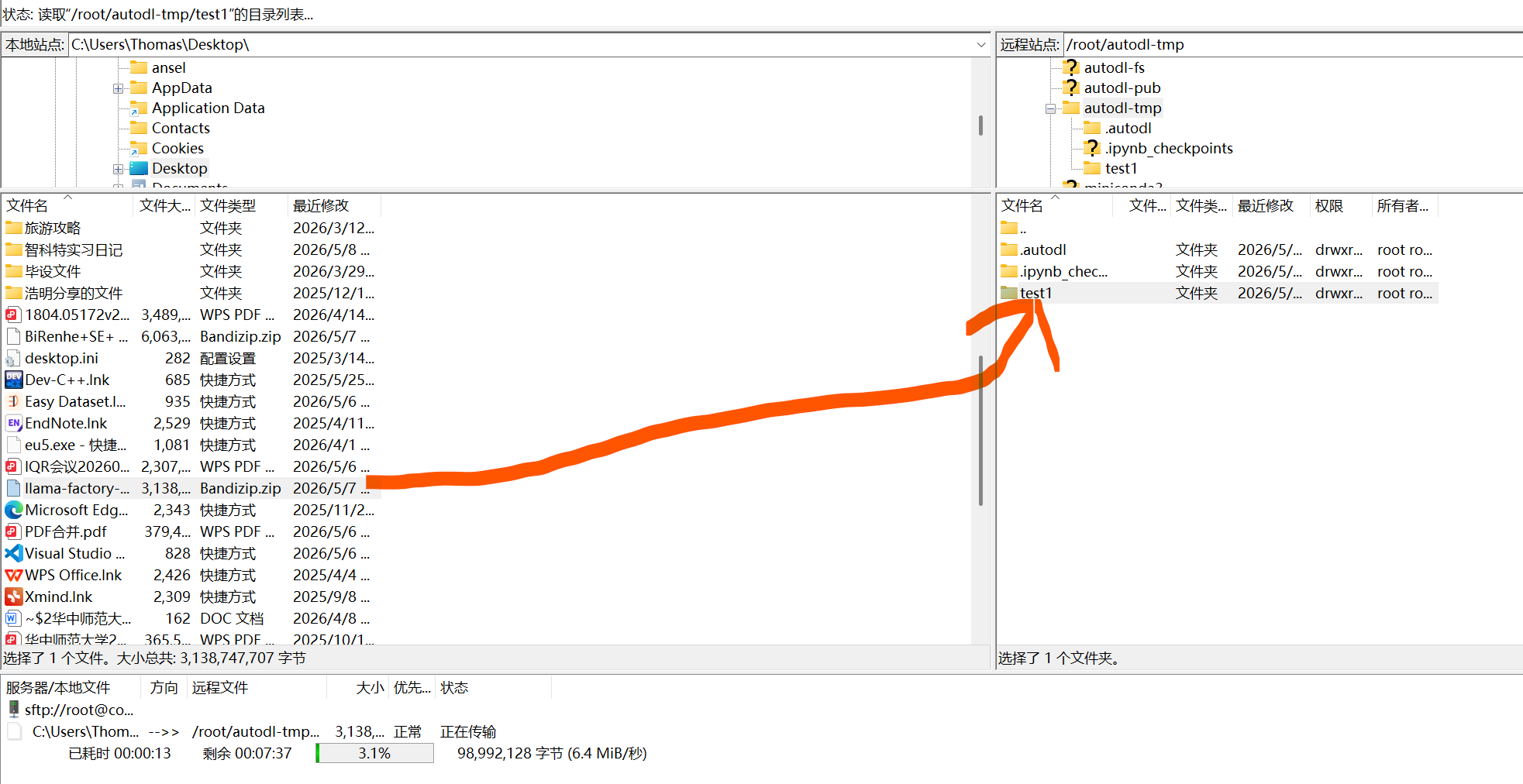This screenshot has width=1523, height=784.
Task: Click the drwxr permission cell of test1
Action: click(1339, 293)
